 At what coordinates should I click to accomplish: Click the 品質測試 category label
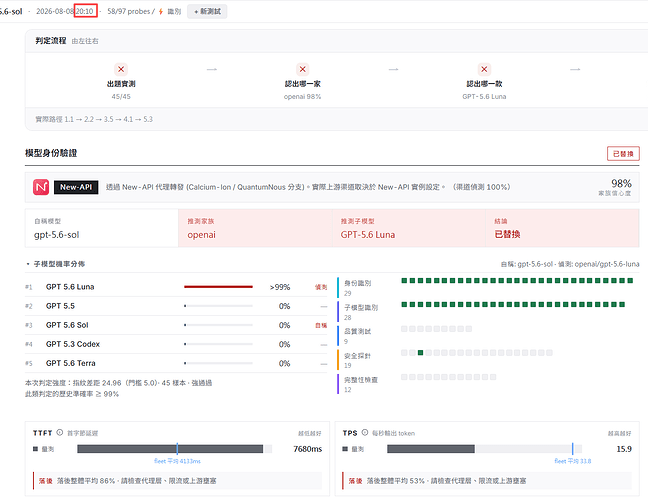pos(358,331)
